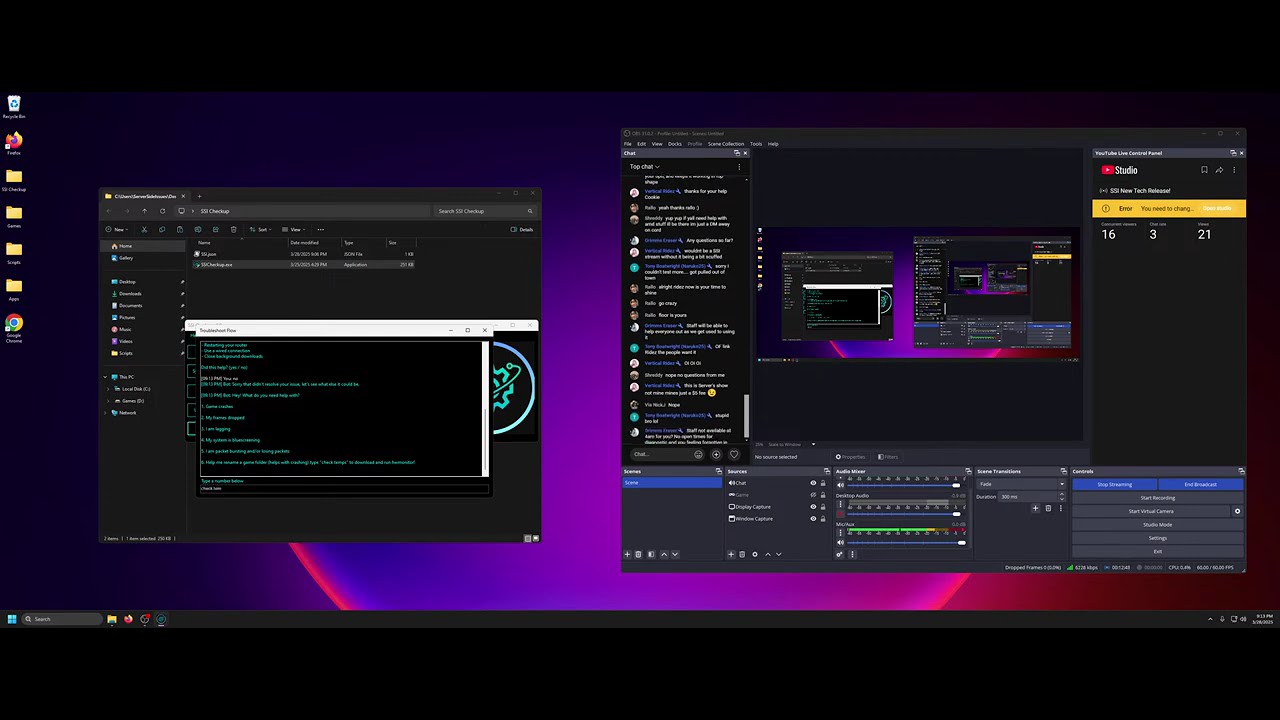Remove selected scene using trash icon in Scenes dock
Image resolution: width=1280 pixels, height=720 pixels.
(638, 554)
